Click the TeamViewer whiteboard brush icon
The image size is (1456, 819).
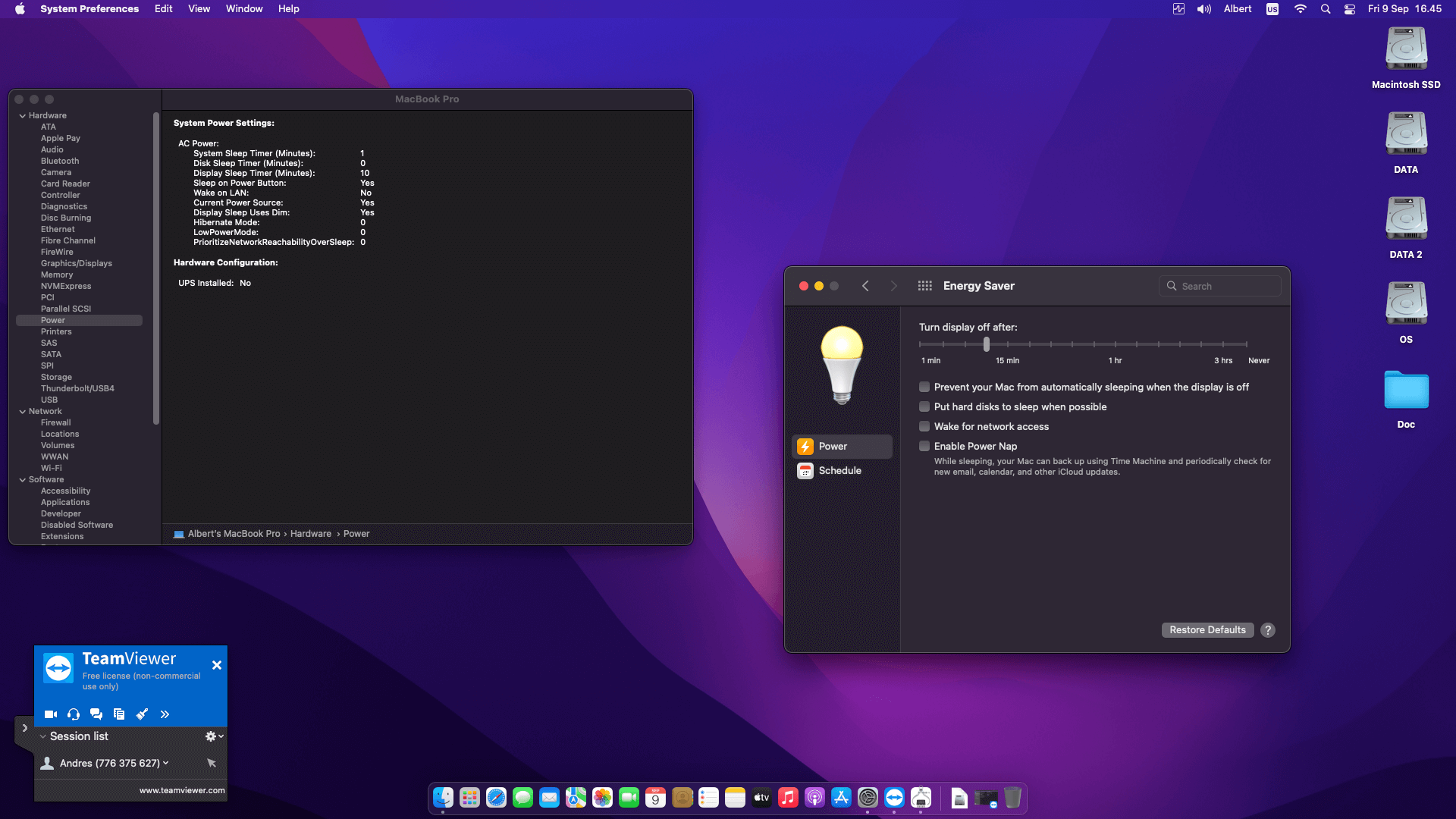(142, 714)
